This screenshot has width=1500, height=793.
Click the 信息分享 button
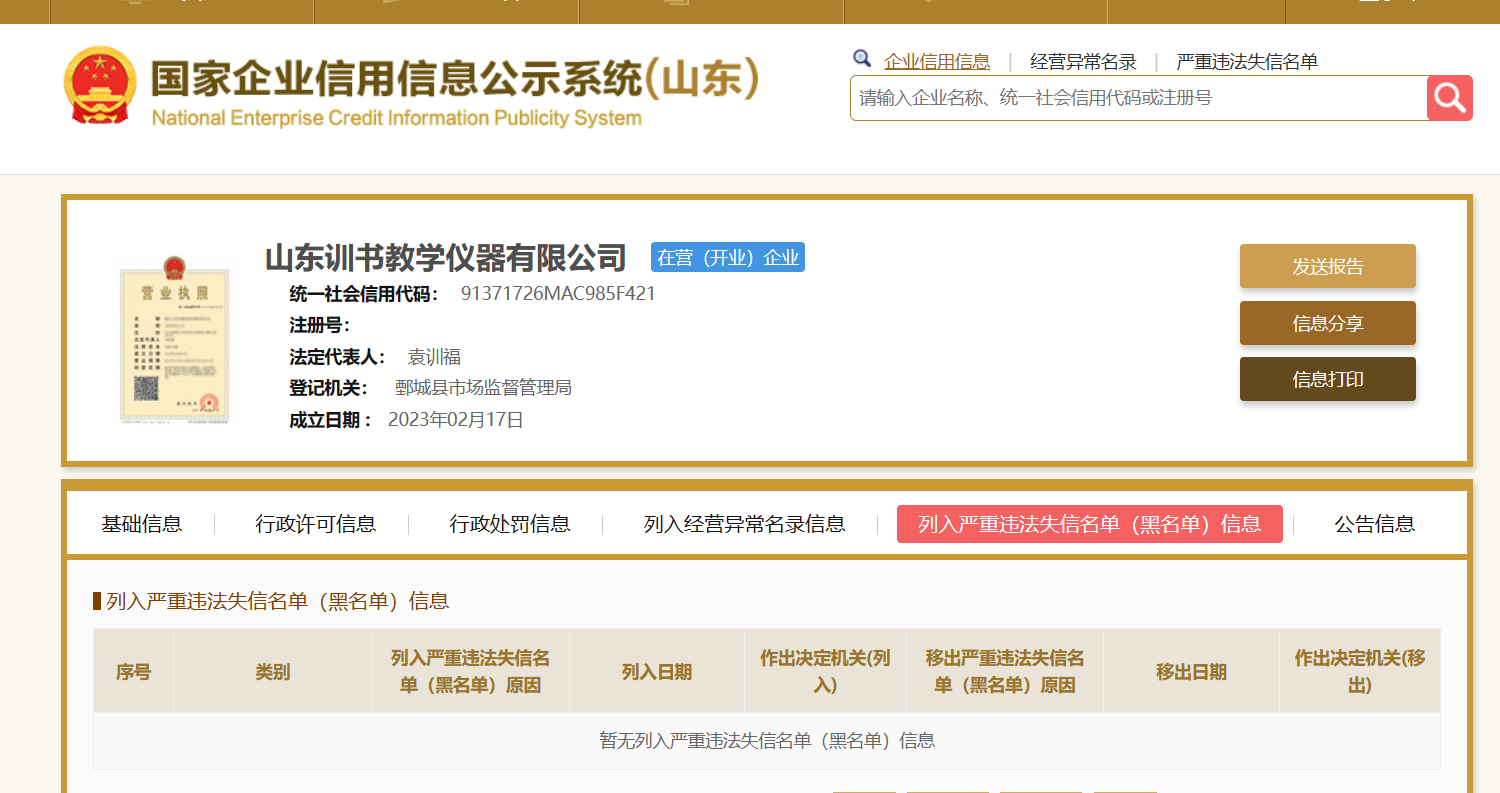click(x=1328, y=323)
